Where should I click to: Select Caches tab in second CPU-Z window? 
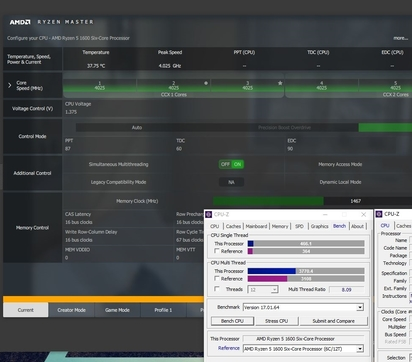[403, 226]
